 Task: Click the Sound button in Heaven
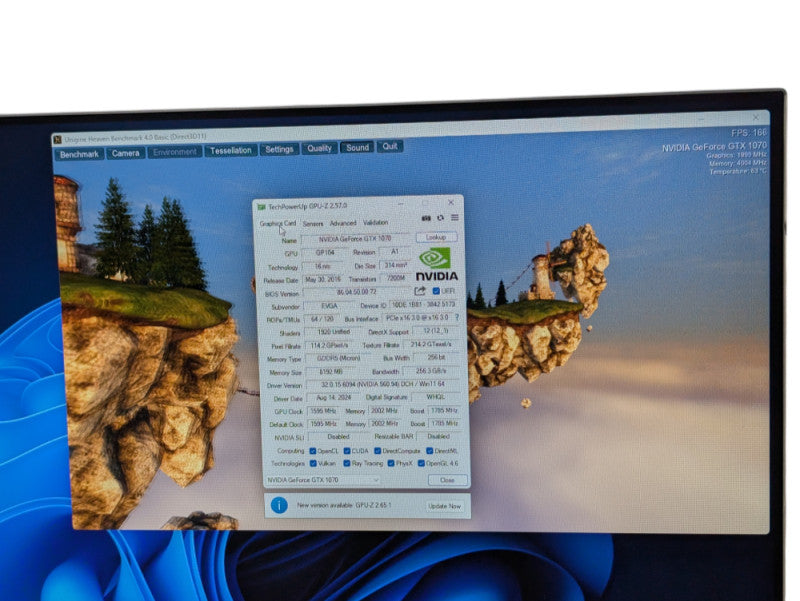click(357, 147)
